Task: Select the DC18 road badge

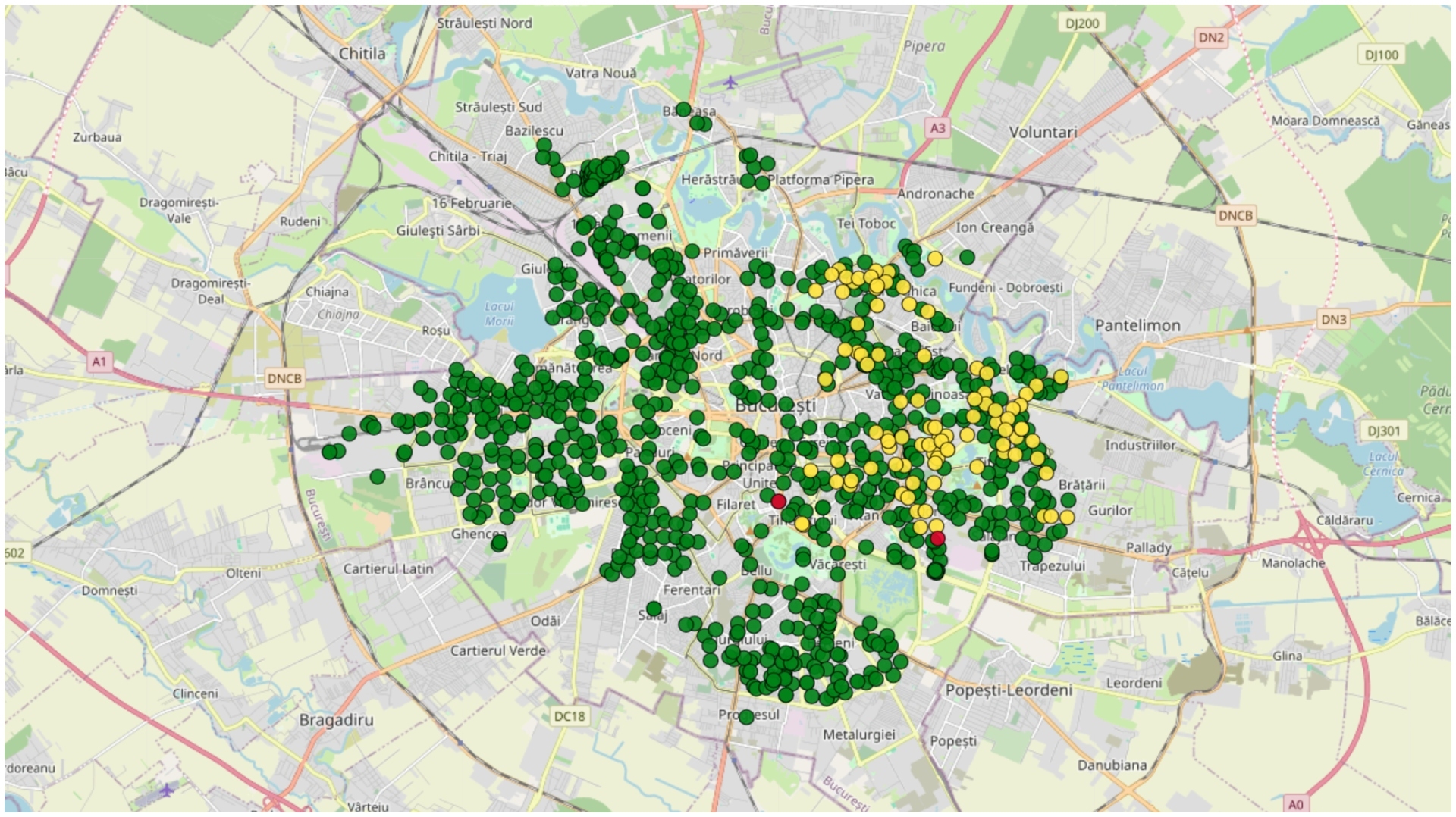Action: [570, 716]
